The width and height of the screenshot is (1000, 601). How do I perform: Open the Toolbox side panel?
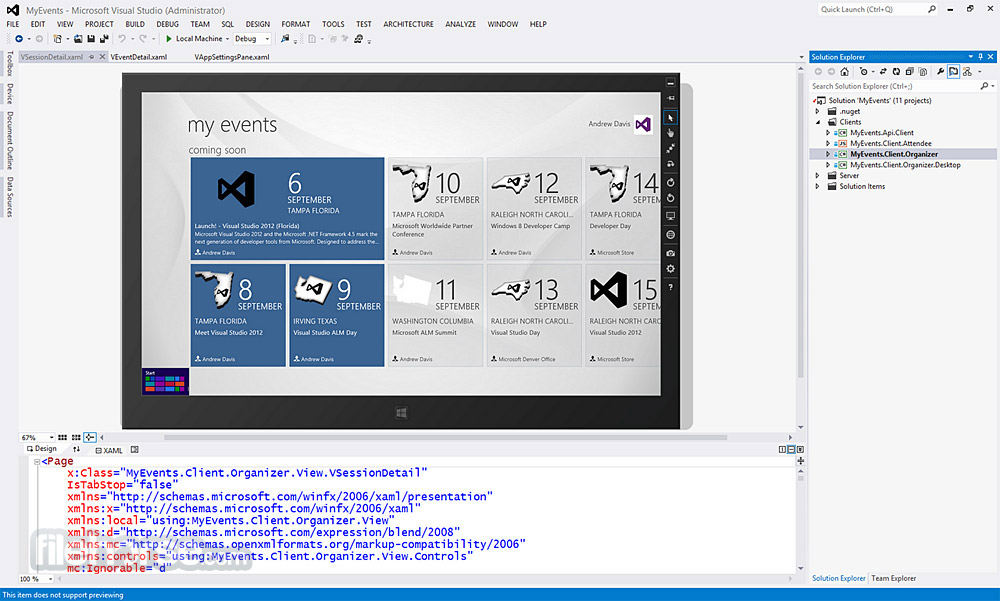coord(10,63)
